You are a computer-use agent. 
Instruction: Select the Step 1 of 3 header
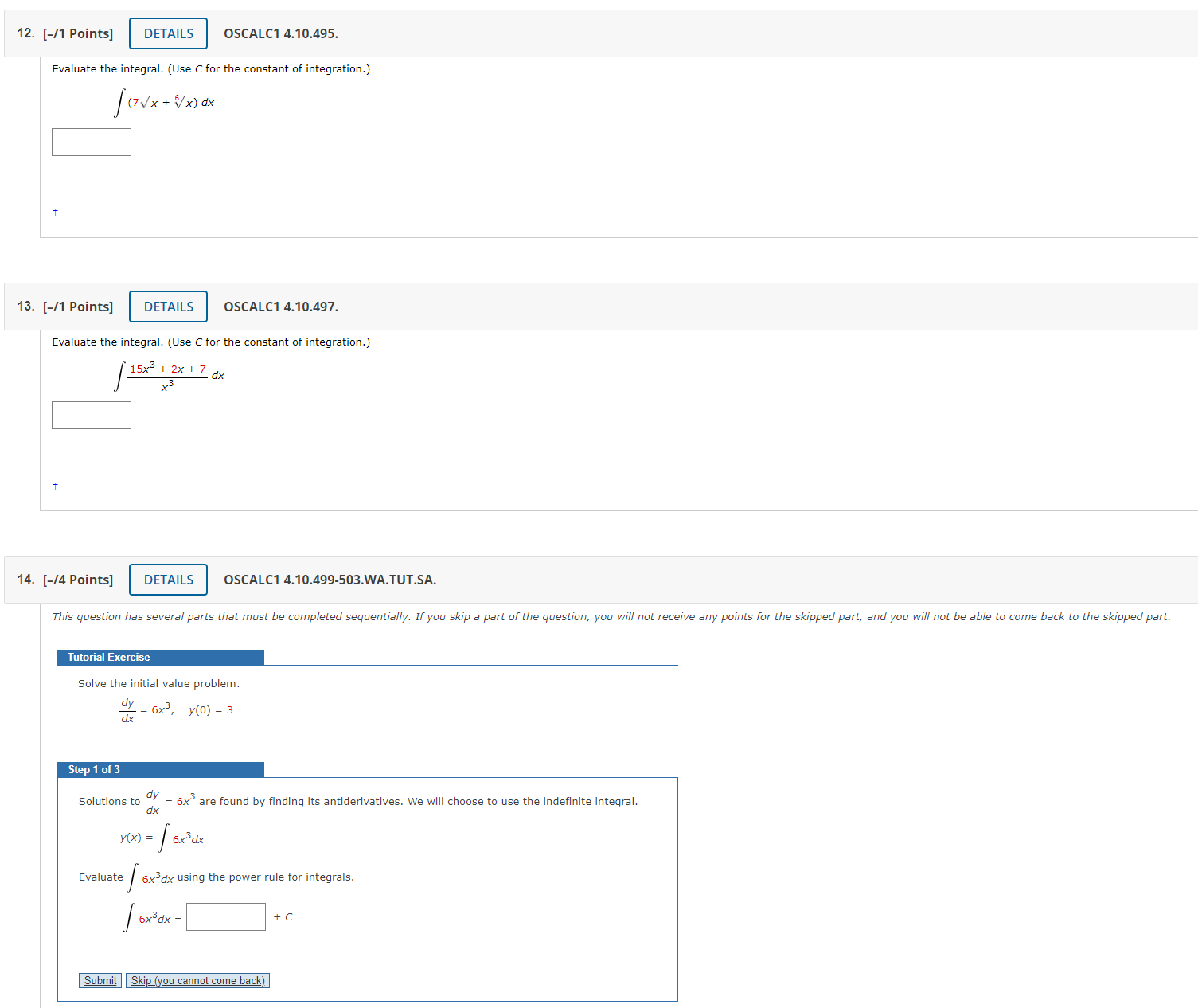tap(93, 769)
